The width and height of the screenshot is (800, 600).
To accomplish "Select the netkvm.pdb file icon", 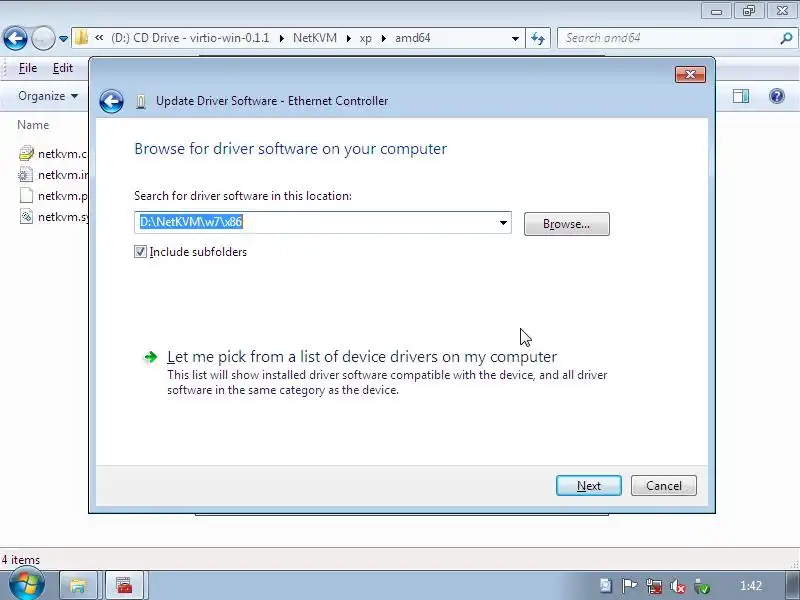I will click(x=26, y=195).
